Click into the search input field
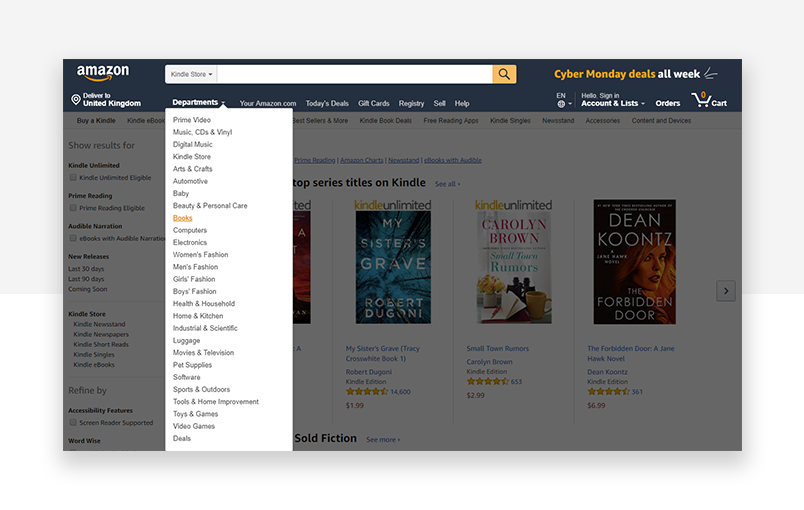Viewport: 804px width, 510px height. [x=355, y=74]
